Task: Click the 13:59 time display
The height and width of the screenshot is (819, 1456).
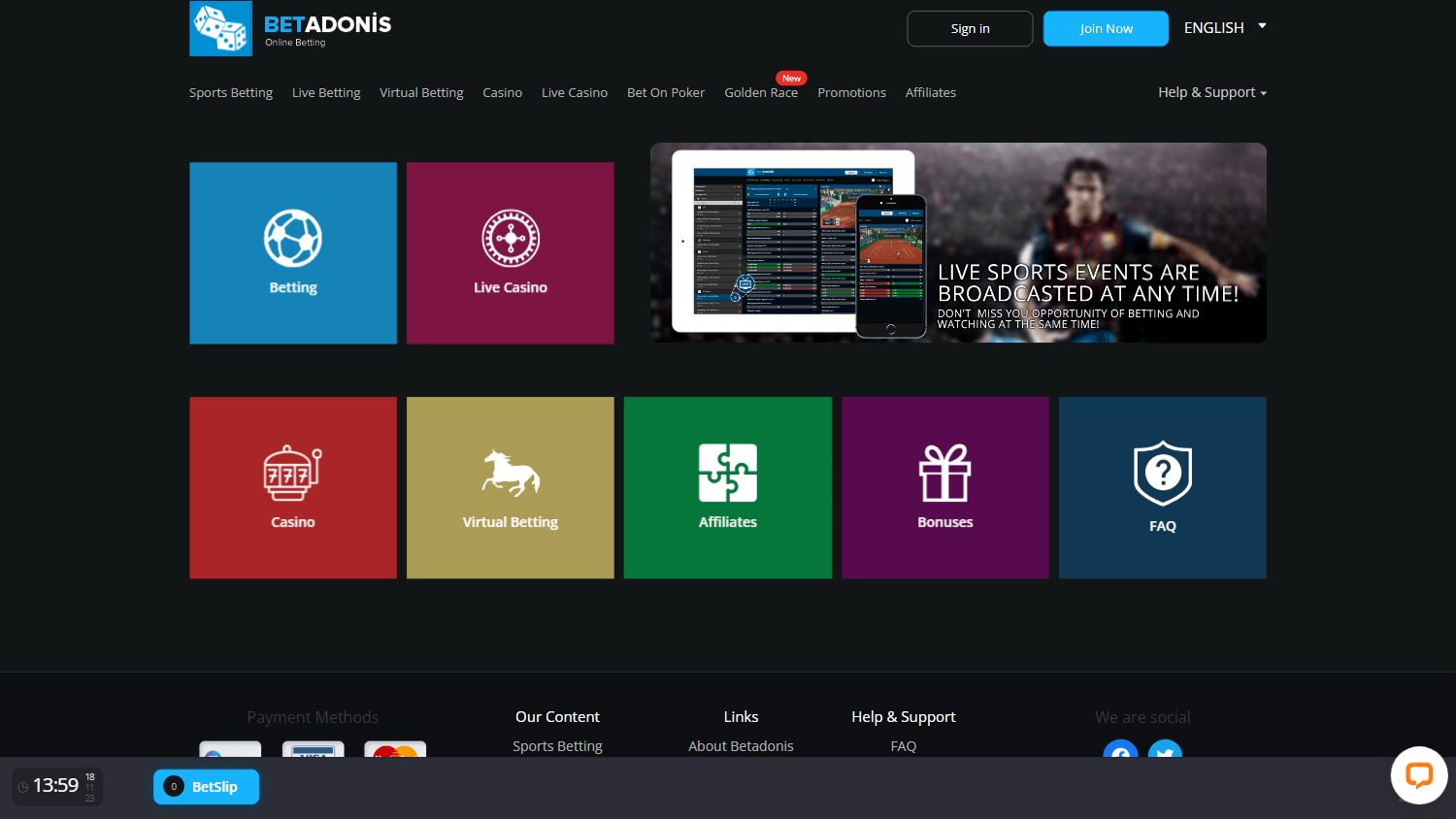Action: [x=56, y=786]
